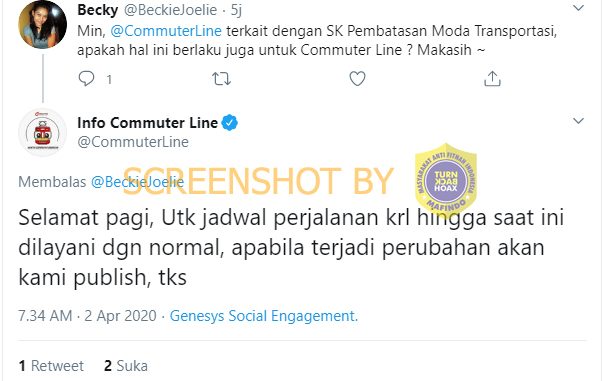The image size is (603, 381).
Task: Click the @CommuterLine handle under the account name
Action: click(x=133, y=142)
